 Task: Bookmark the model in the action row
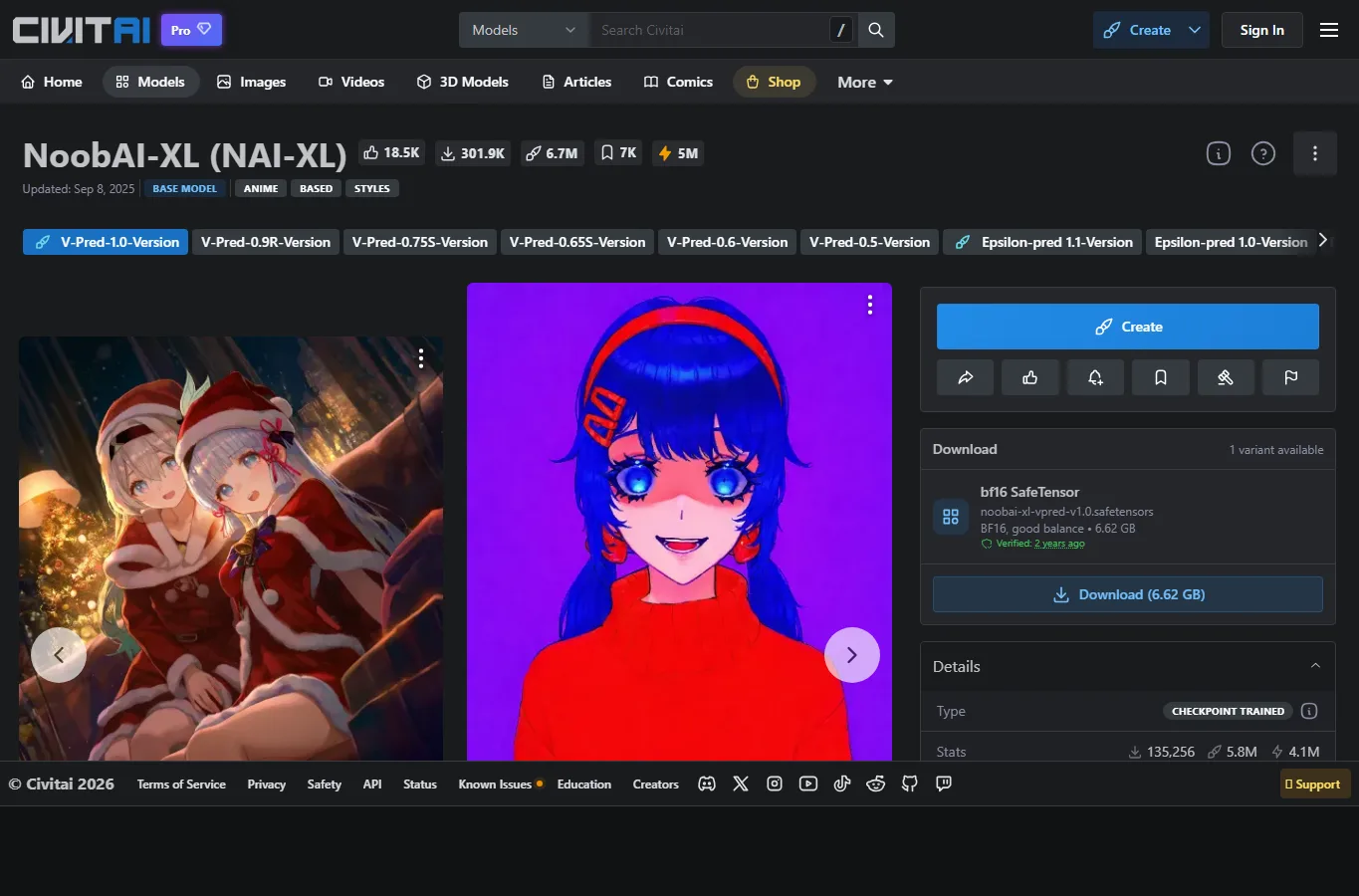pyautogui.click(x=1161, y=377)
